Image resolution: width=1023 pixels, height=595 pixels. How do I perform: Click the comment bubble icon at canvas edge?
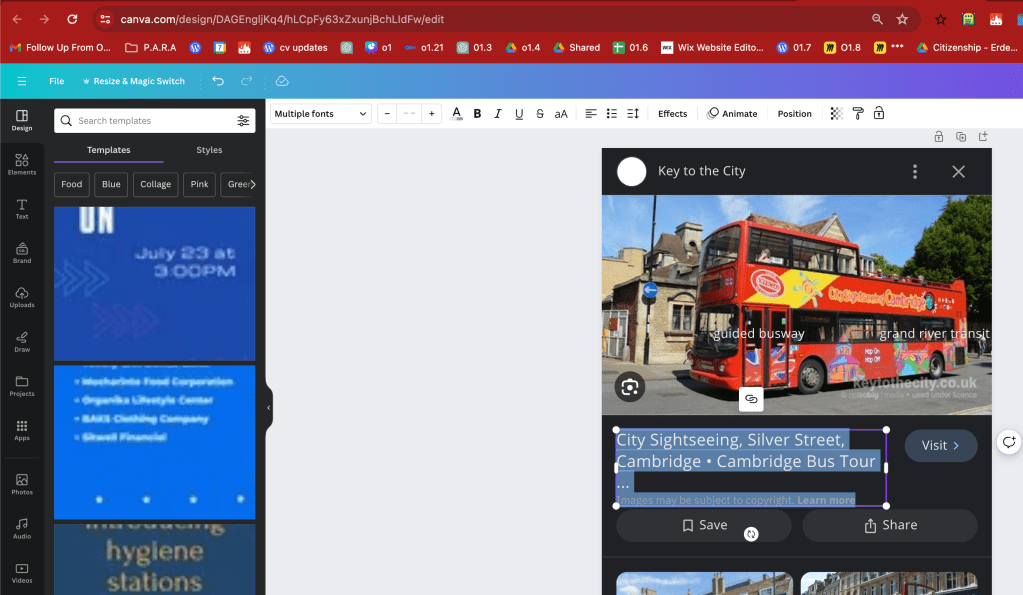pyautogui.click(x=1009, y=442)
